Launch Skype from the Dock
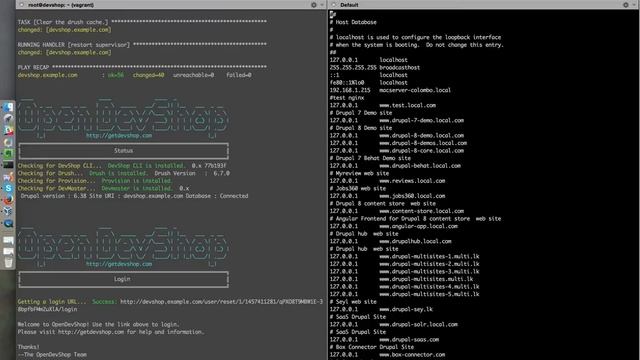The image size is (640, 360). [8, 188]
